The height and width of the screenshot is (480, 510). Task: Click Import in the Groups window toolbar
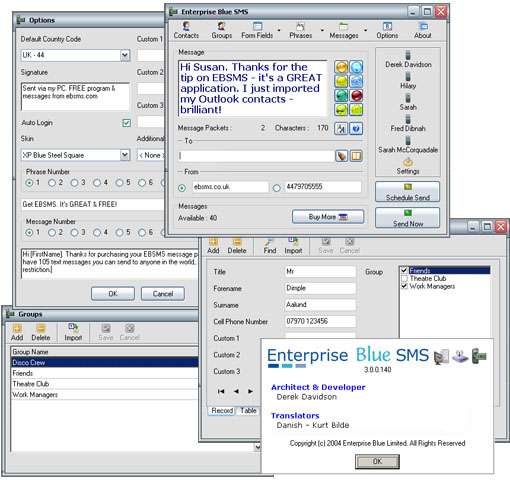[x=73, y=333]
